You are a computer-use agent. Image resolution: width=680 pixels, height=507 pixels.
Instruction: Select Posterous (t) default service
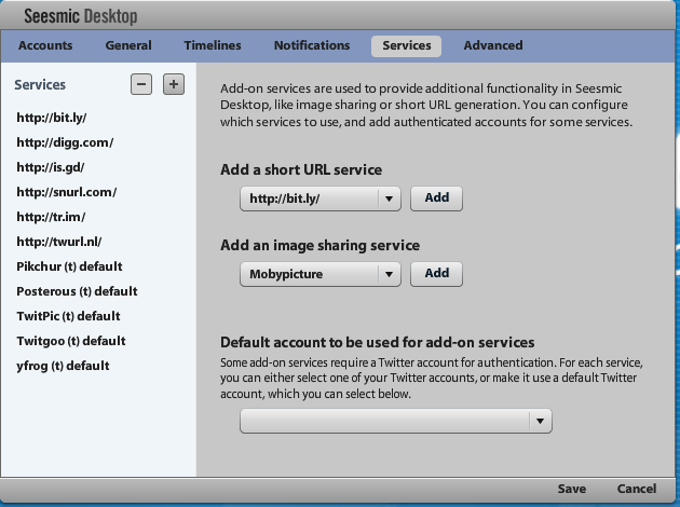pos(77,291)
